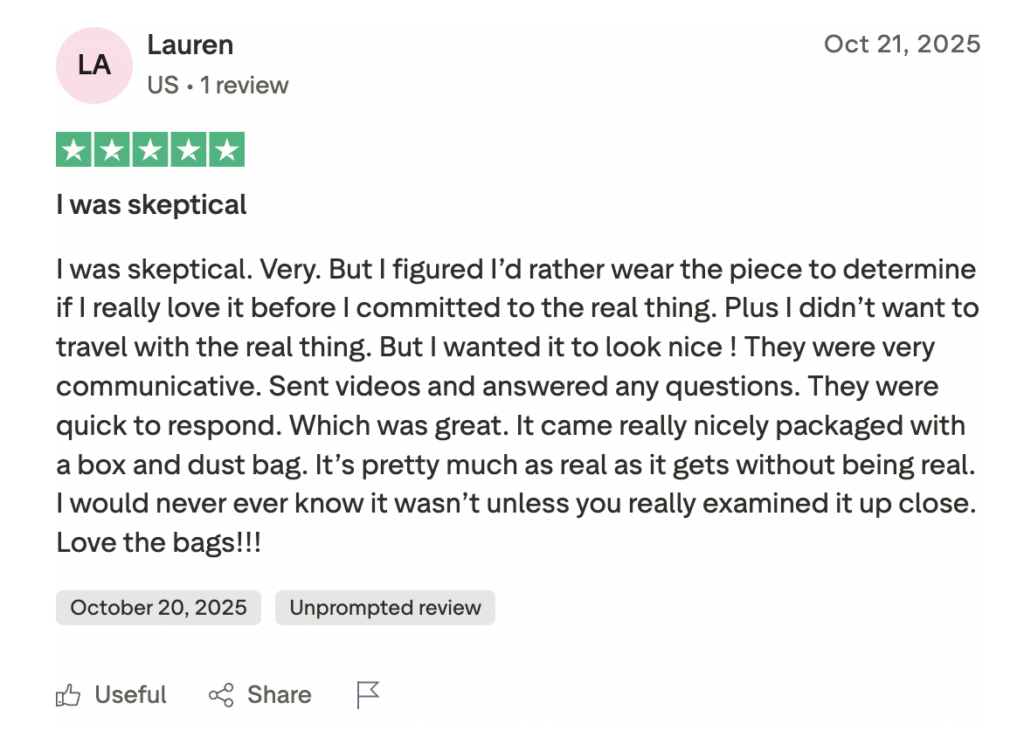Click the third green rating star
The width and height of the screenshot is (1024, 737).
(x=150, y=150)
